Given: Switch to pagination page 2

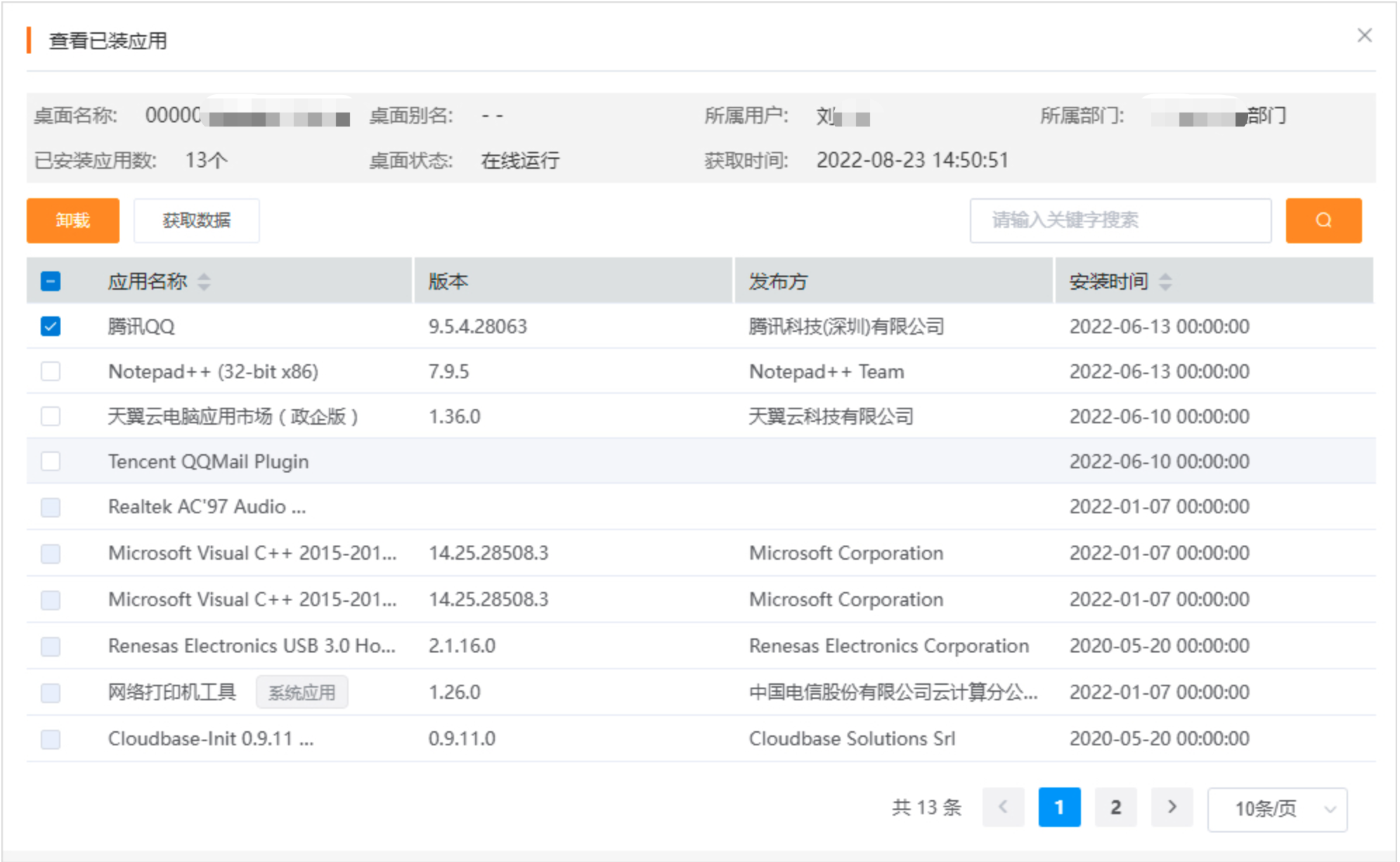Looking at the screenshot, I should pos(1115,807).
